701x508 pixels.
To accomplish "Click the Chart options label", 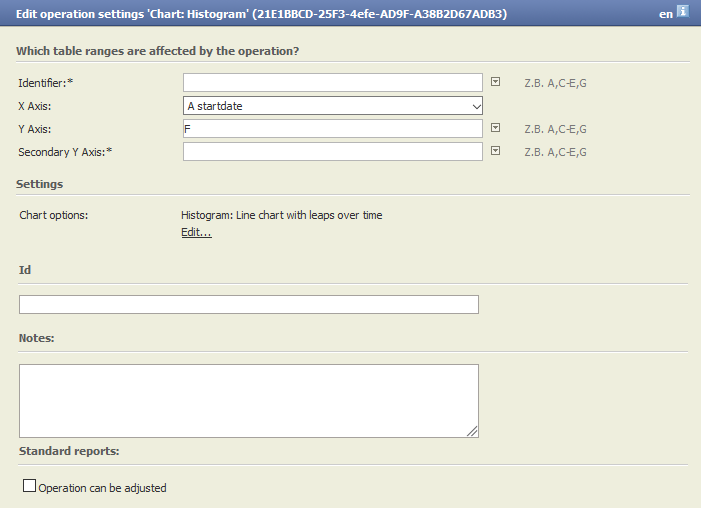I will pyautogui.click(x=54, y=215).
